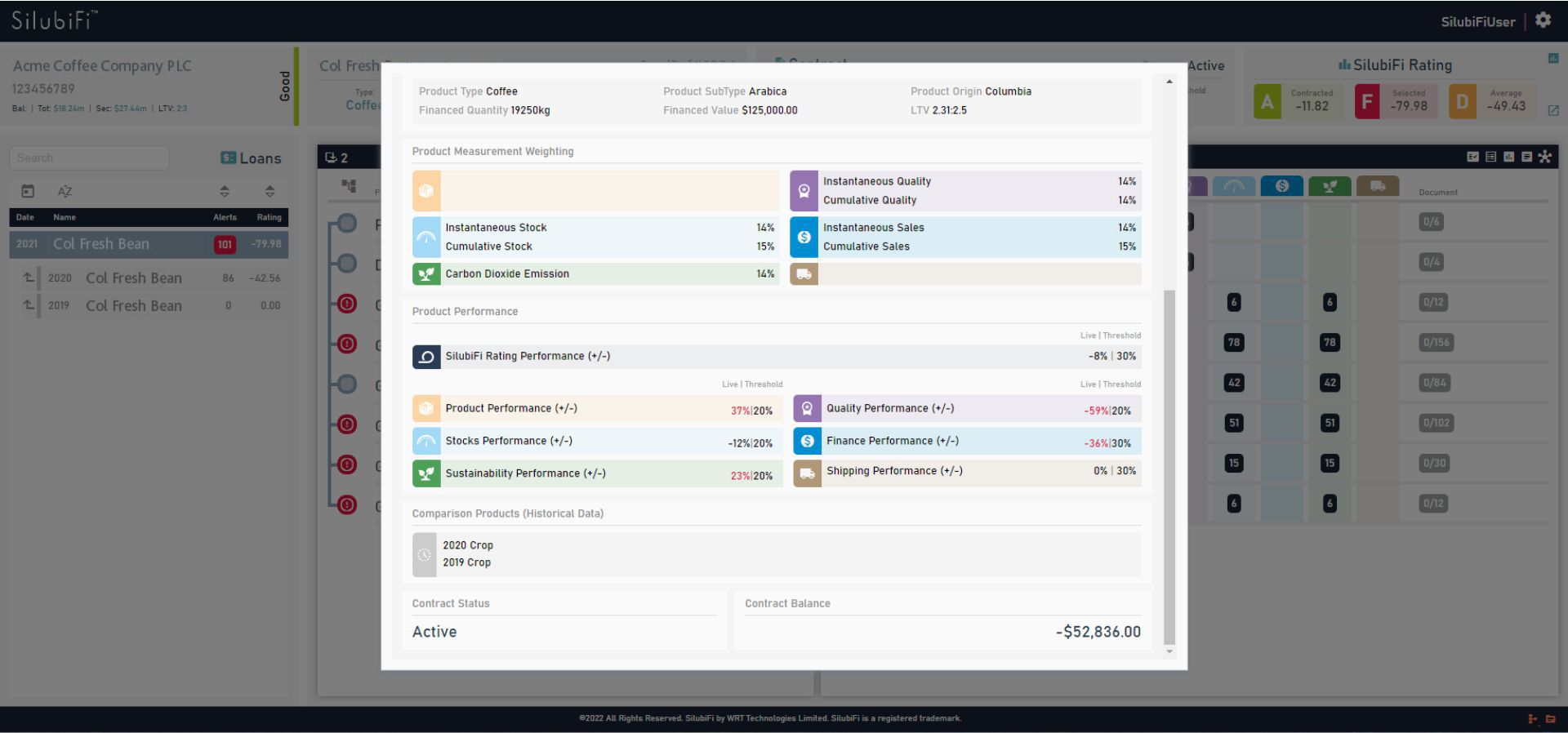The width and height of the screenshot is (1568, 733).
Task: Select the 2021 Col Fresh Bean loan row
Action: (x=149, y=244)
